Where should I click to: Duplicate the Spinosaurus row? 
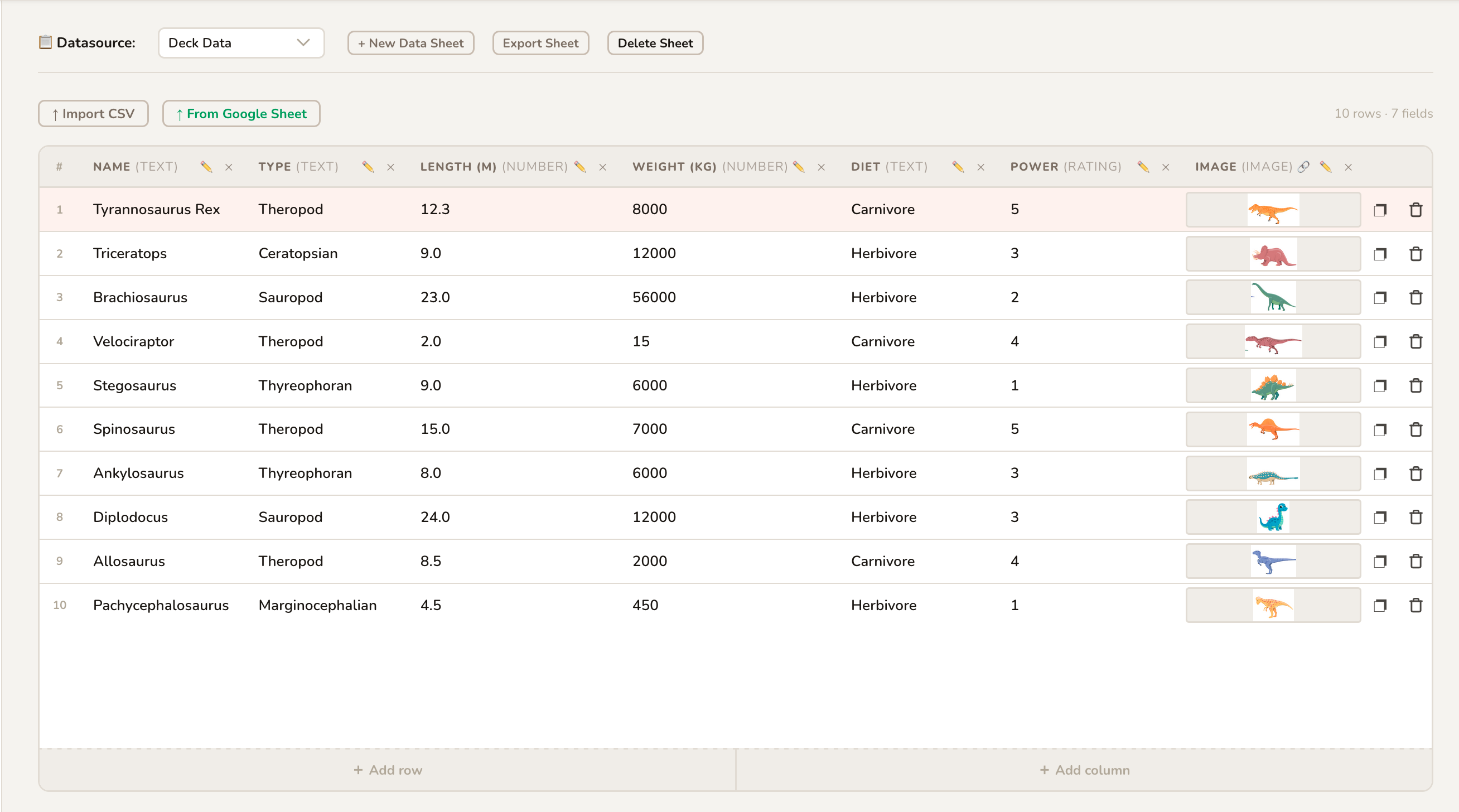pyautogui.click(x=1380, y=429)
